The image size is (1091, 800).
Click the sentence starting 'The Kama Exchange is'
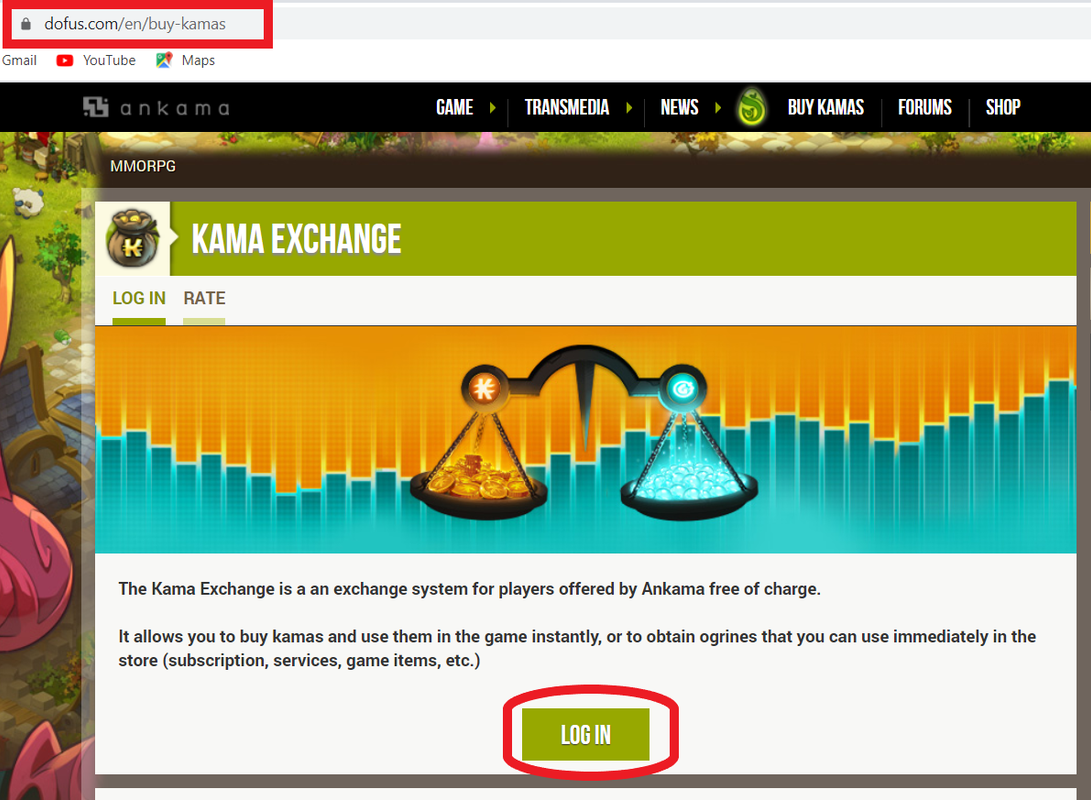coord(470,589)
